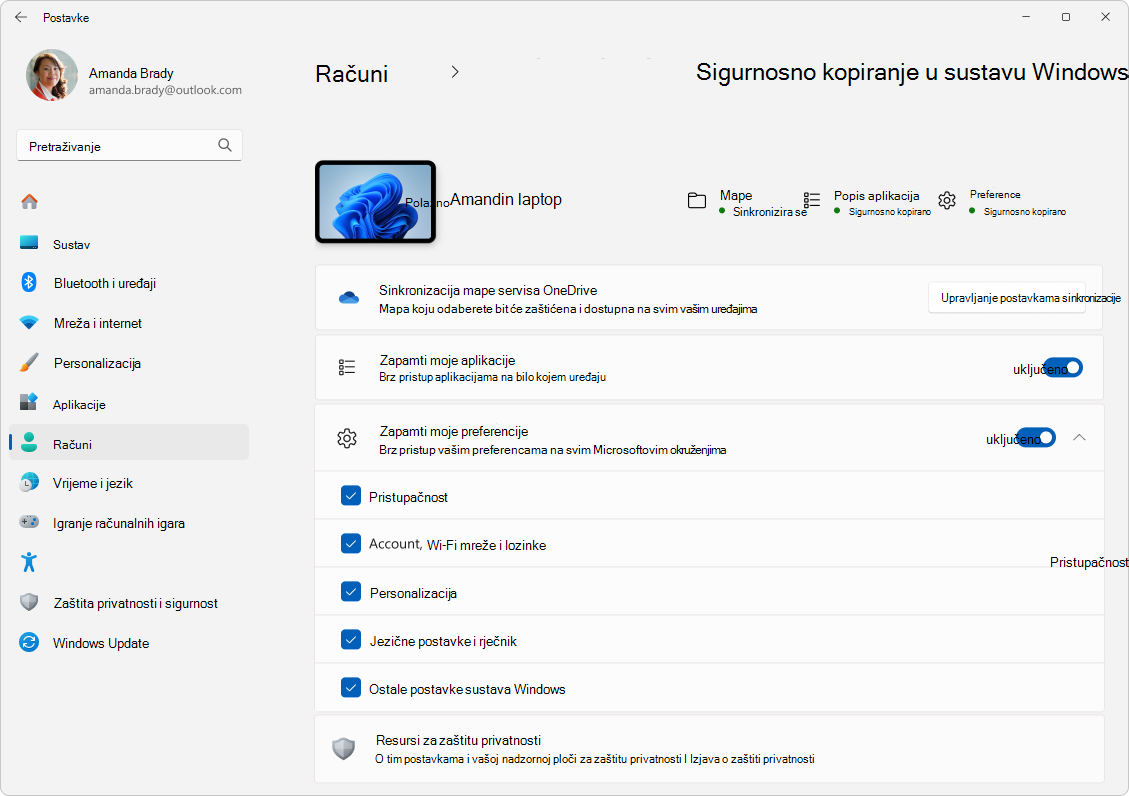The image size is (1129, 796).
Task: Click the list icon beside Zapamti moje aplikacije
Action: [347, 368]
